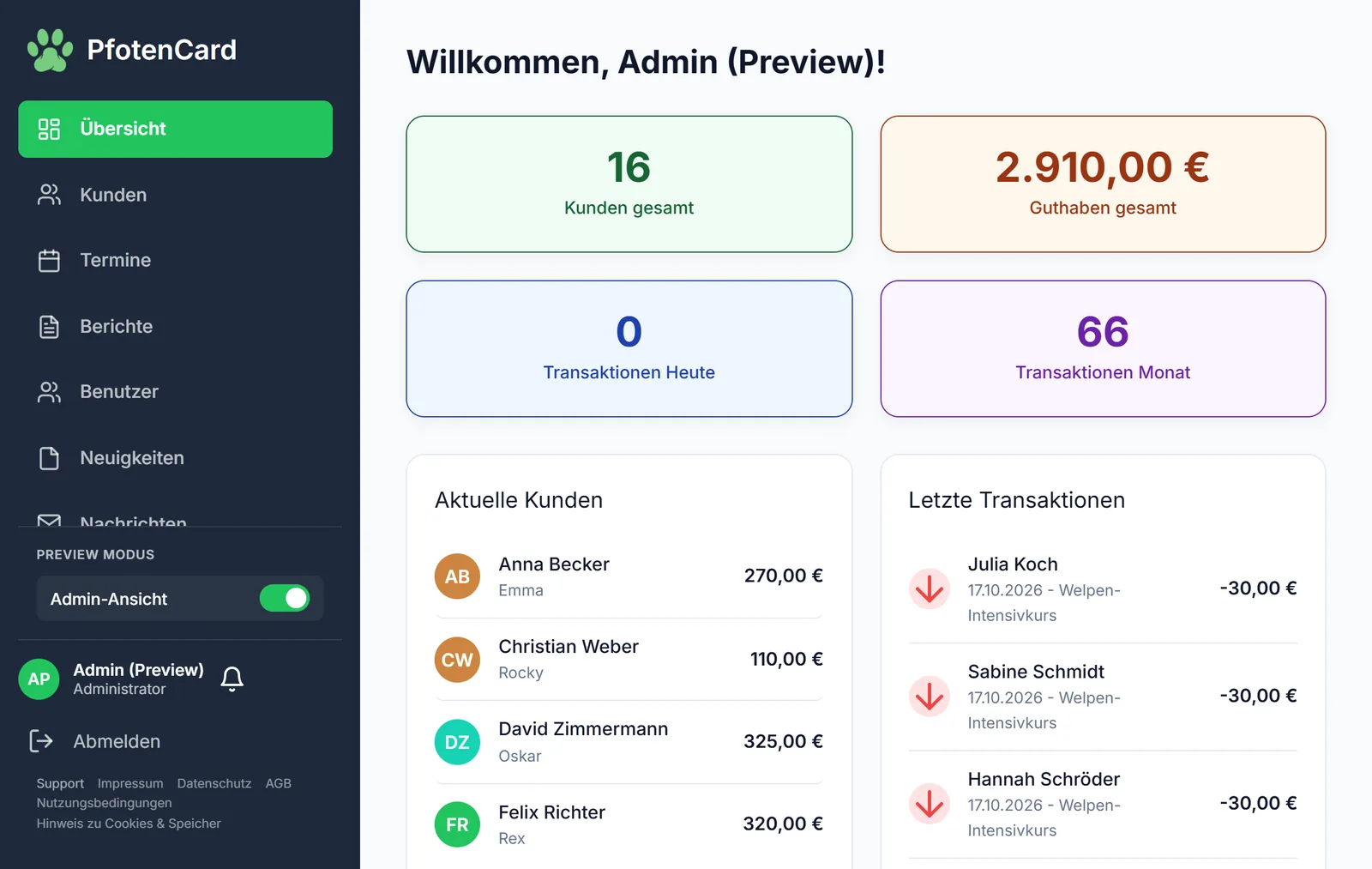Click the Abmelden logout button

95,741
